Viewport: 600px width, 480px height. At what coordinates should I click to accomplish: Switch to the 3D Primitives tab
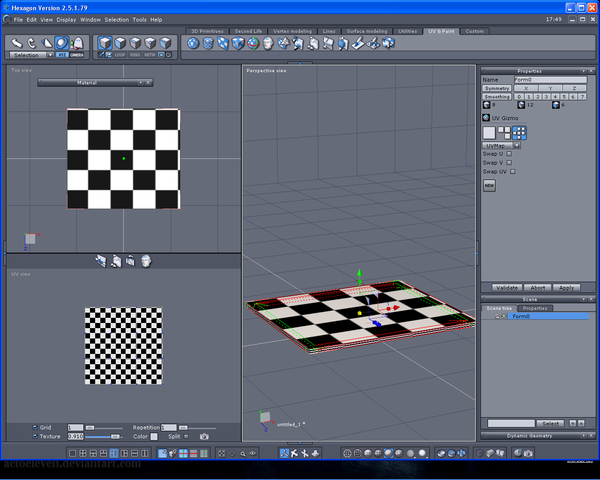(x=207, y=31)
